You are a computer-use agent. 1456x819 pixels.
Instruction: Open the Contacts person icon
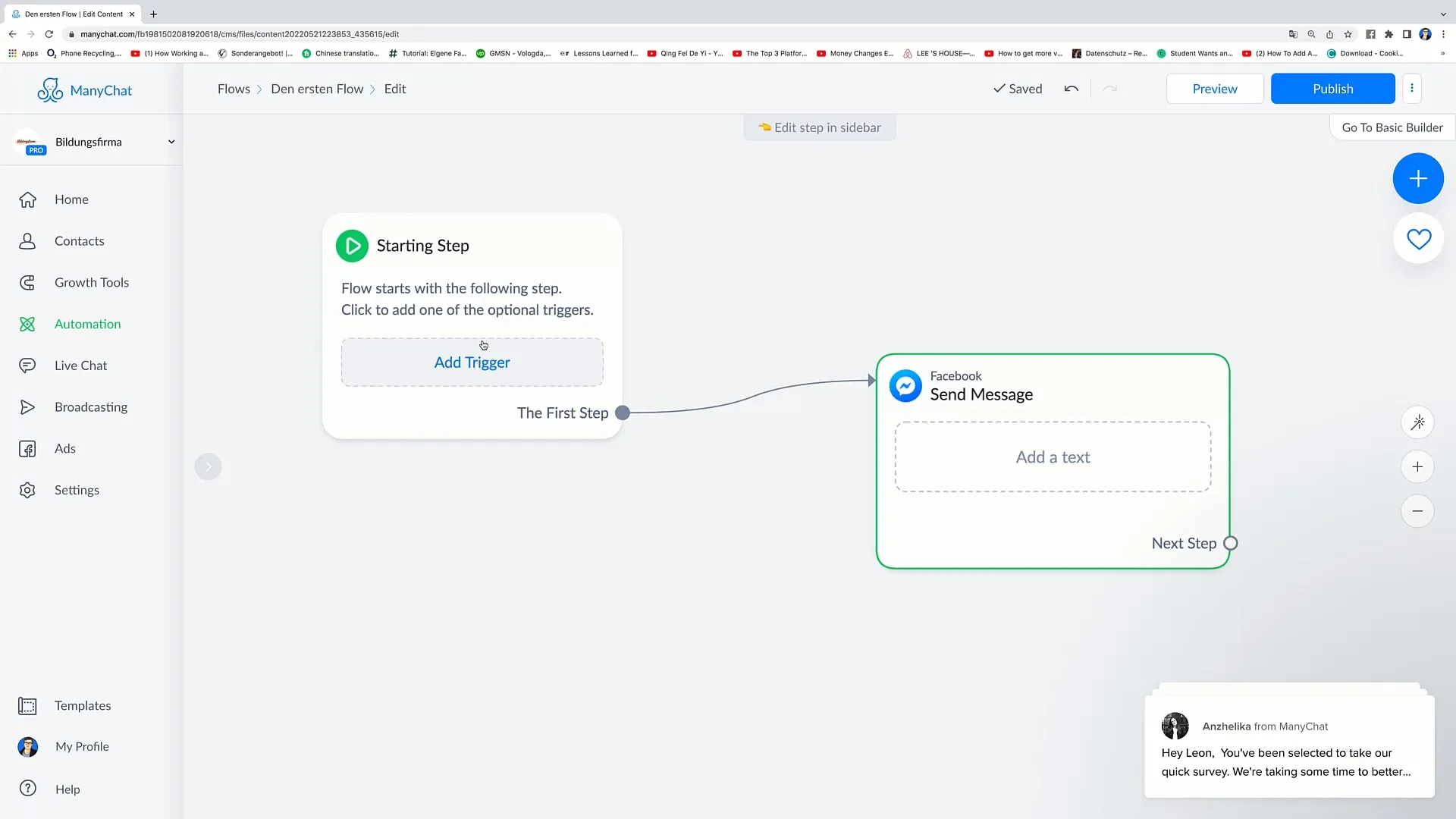27,241
